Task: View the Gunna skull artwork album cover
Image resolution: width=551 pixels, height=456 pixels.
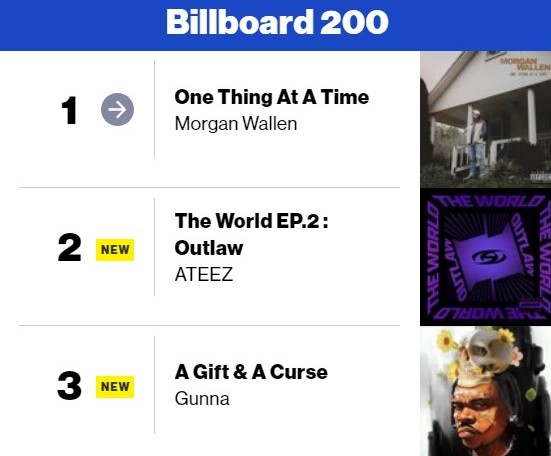Action: click(x=485, y=391)
